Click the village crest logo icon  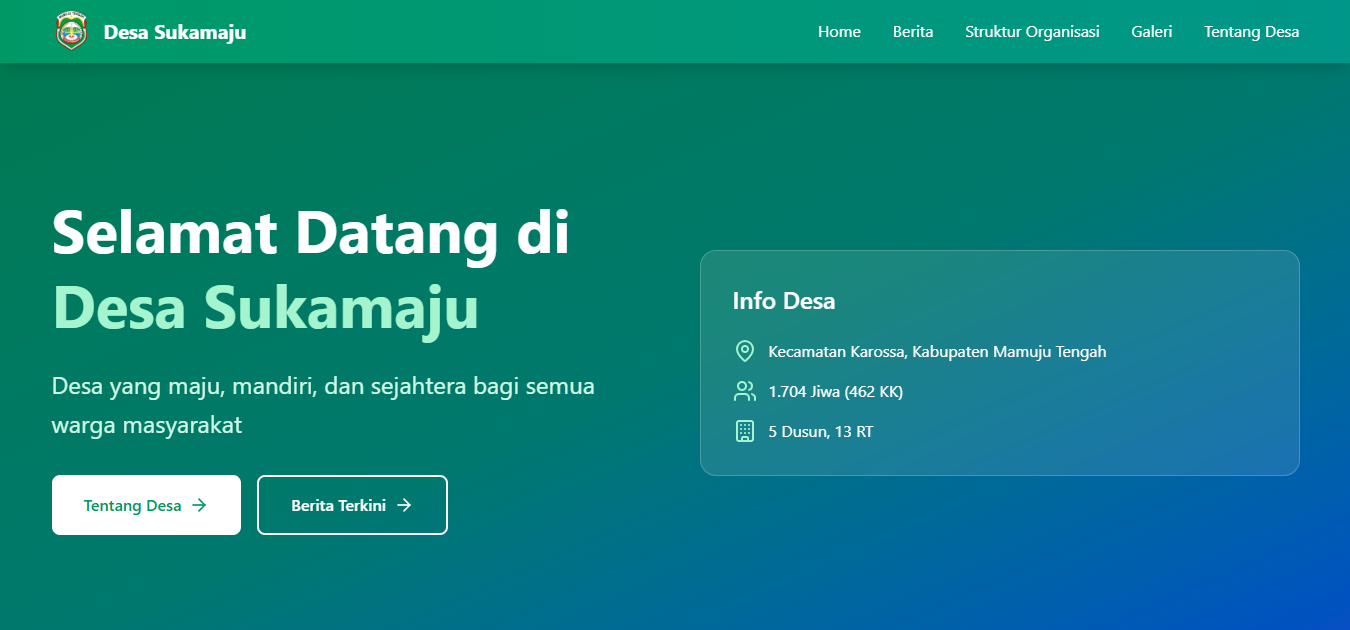(x=71, y=32)
